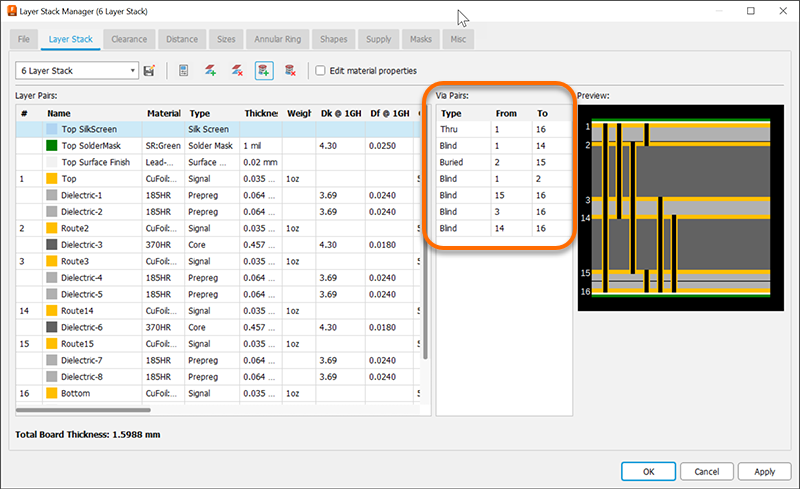Image resolution: width=800 pixels, height=489 pixels.
Task: Click the Top SolderMask SR:Green material cell
Action: click(163, 145)
